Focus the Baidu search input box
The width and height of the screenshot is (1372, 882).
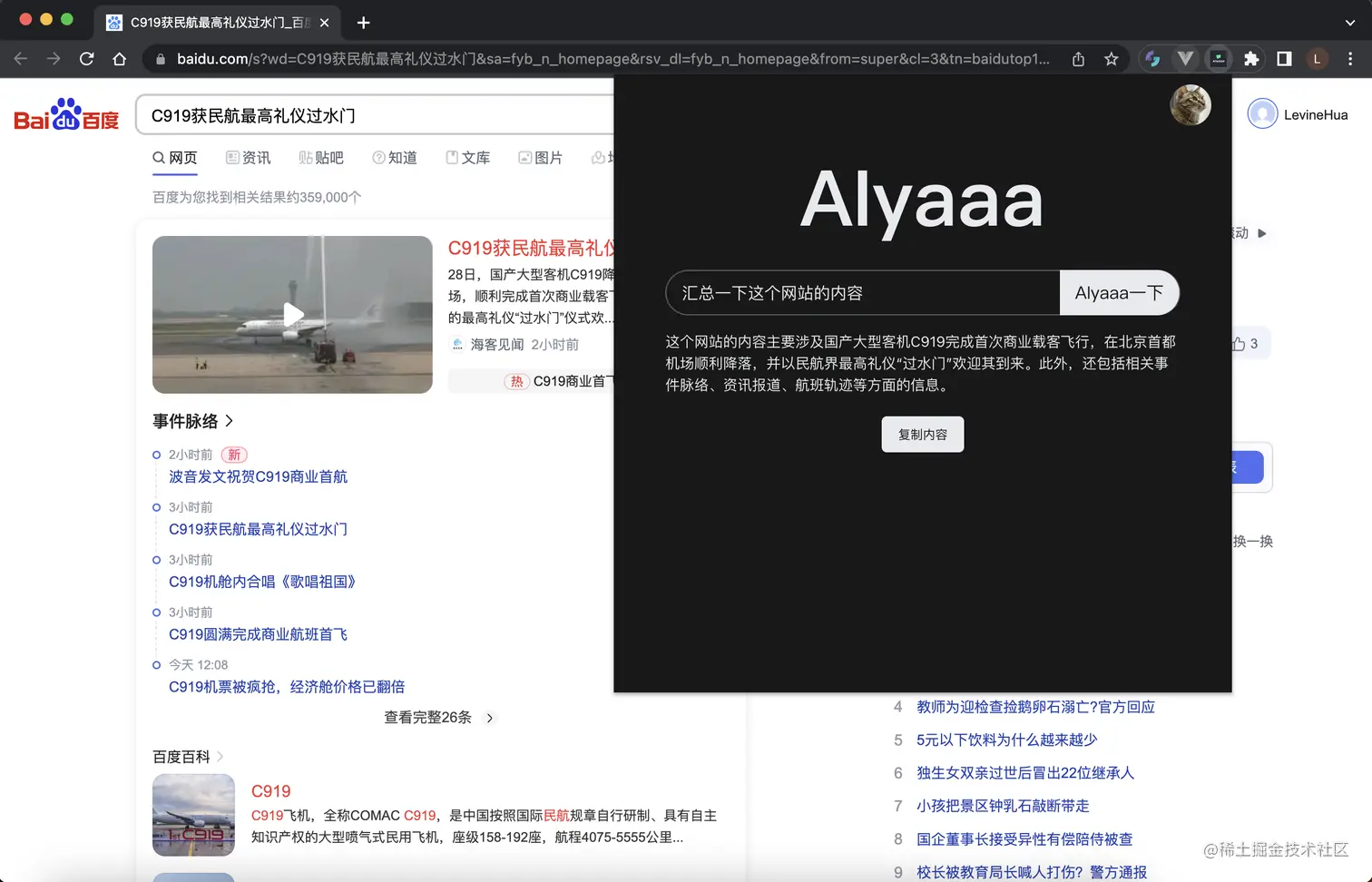coord(377,115)
